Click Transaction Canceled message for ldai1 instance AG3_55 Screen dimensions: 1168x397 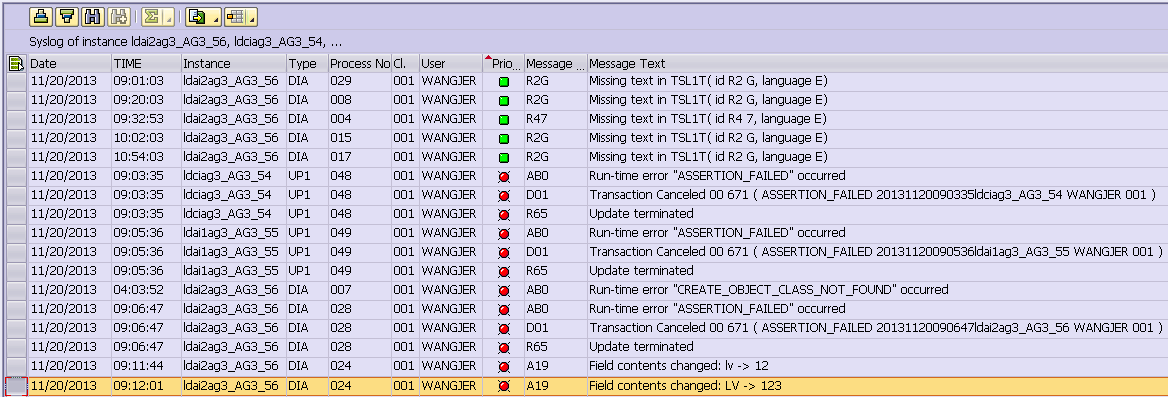[876, 253]
